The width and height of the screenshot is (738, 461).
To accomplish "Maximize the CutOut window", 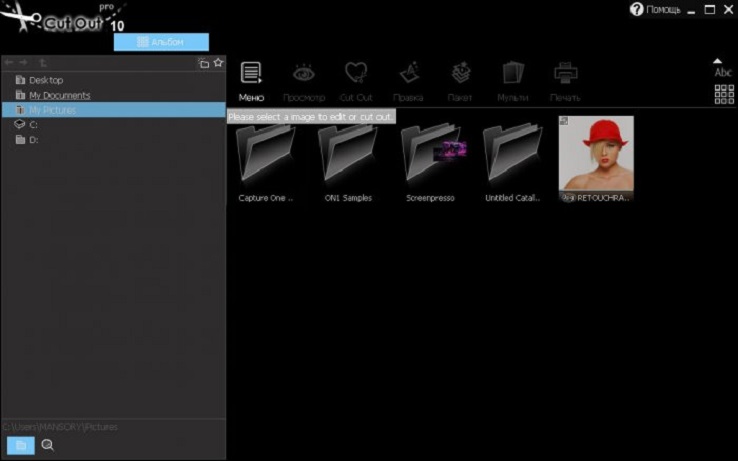I will [x=710, y=9].
